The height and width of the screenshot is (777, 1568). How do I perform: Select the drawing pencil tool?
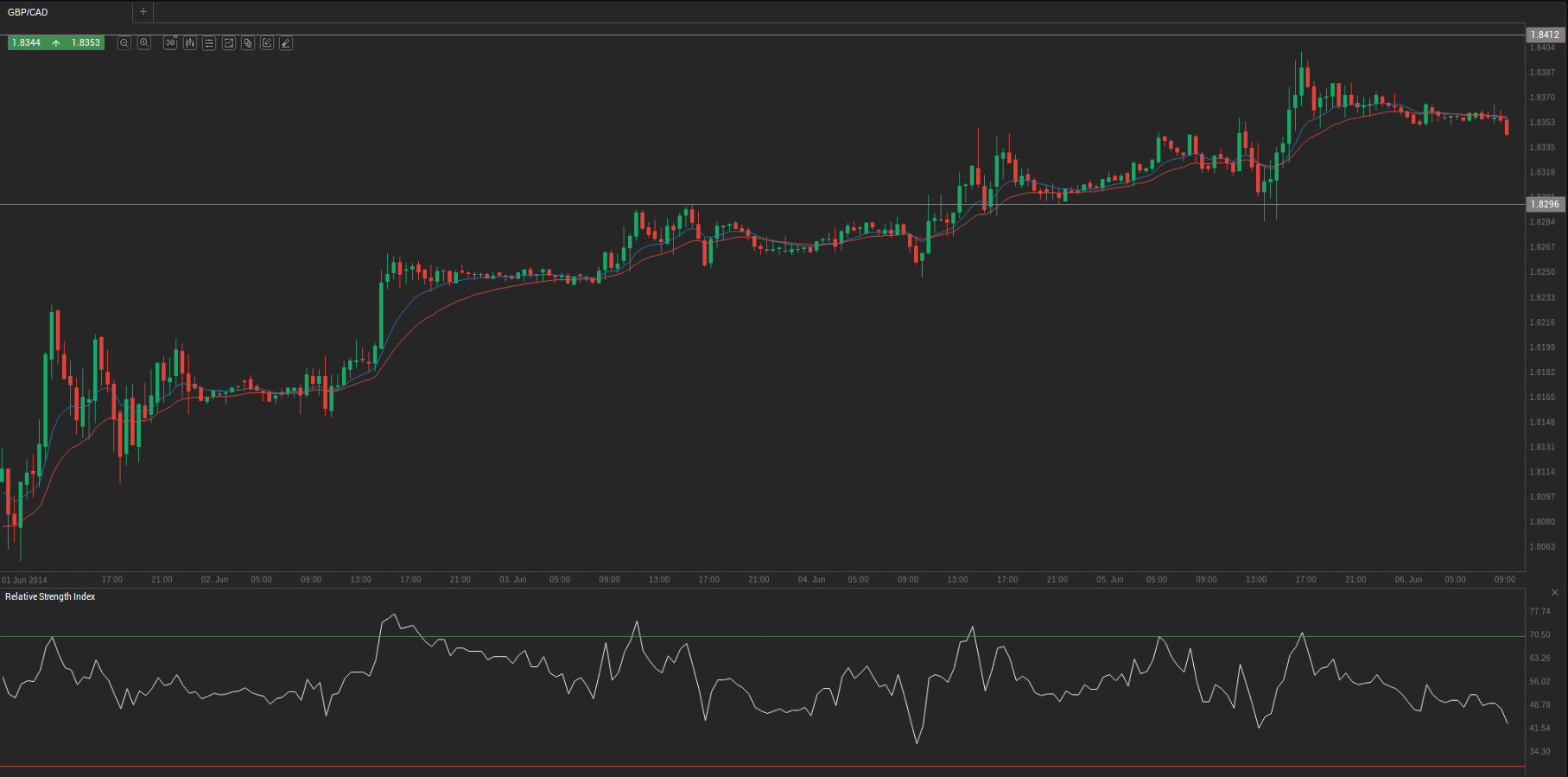286,43
